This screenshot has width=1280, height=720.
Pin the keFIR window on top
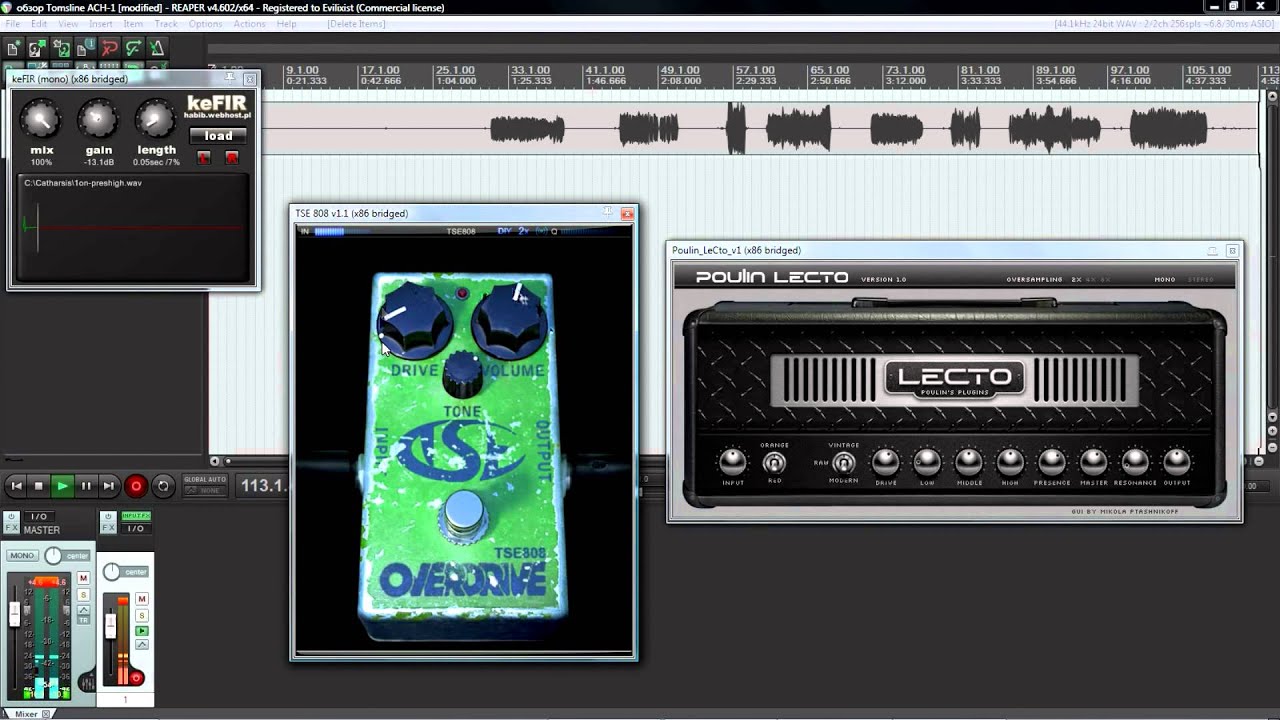(230, 78)
